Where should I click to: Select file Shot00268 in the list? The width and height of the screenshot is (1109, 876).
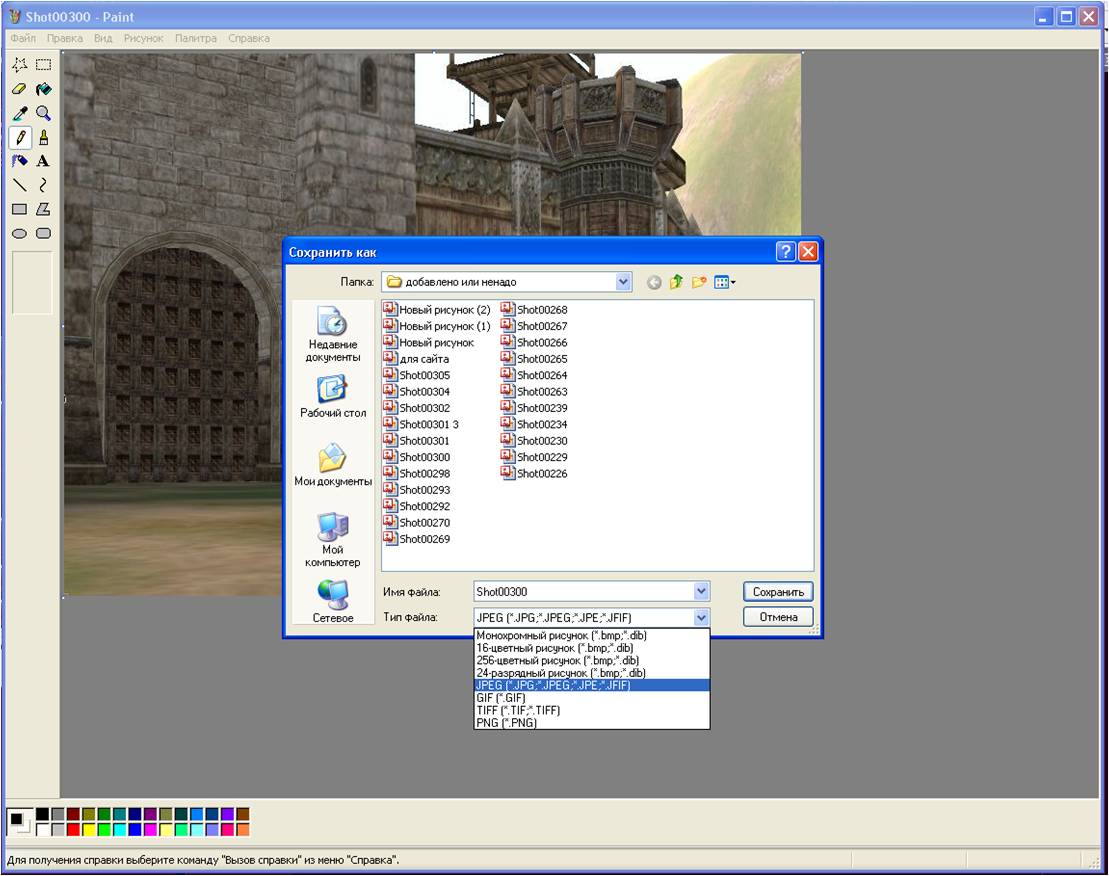[x=534, y=310]
